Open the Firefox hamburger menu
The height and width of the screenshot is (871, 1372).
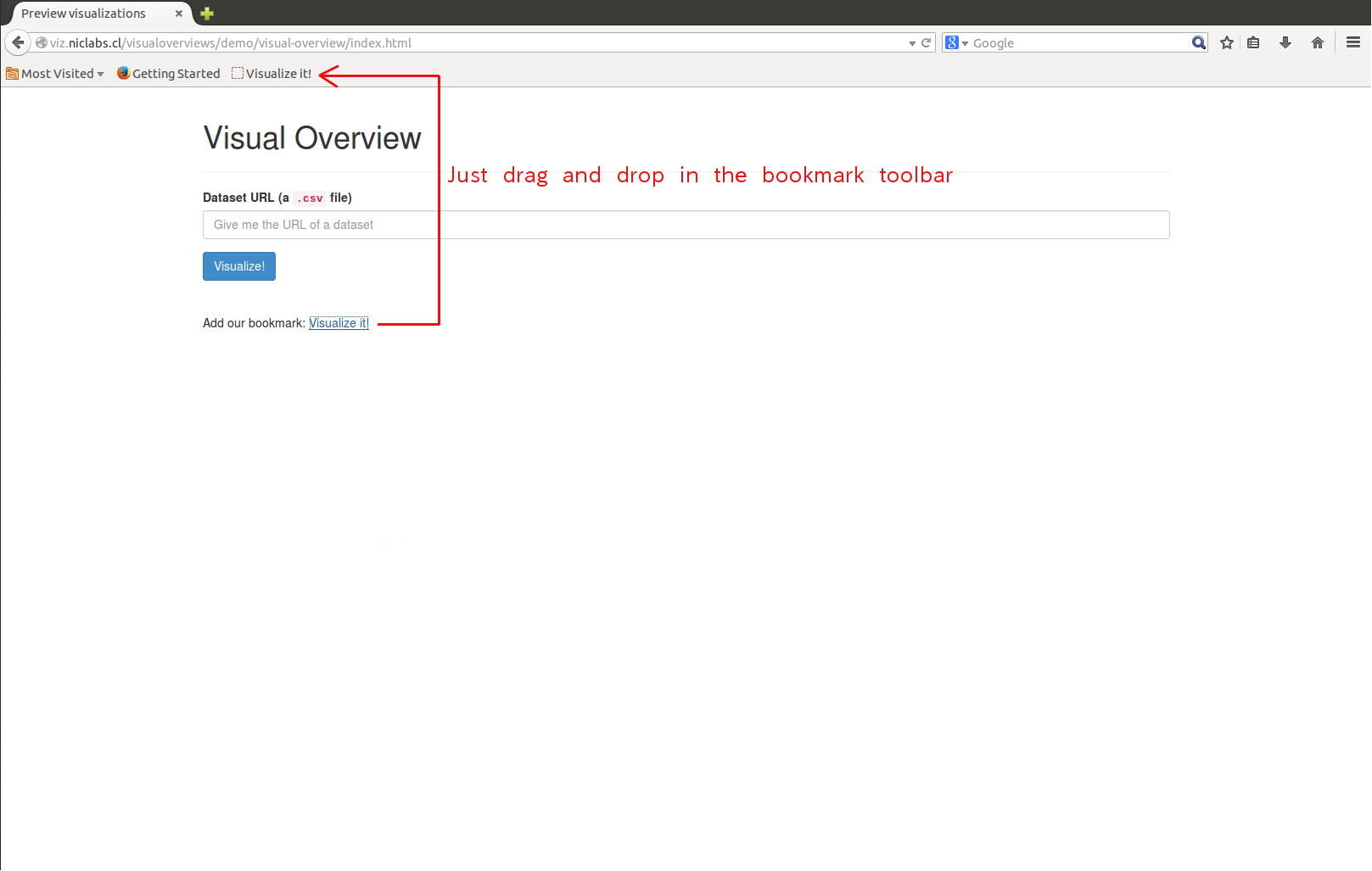click(1353, 42)
